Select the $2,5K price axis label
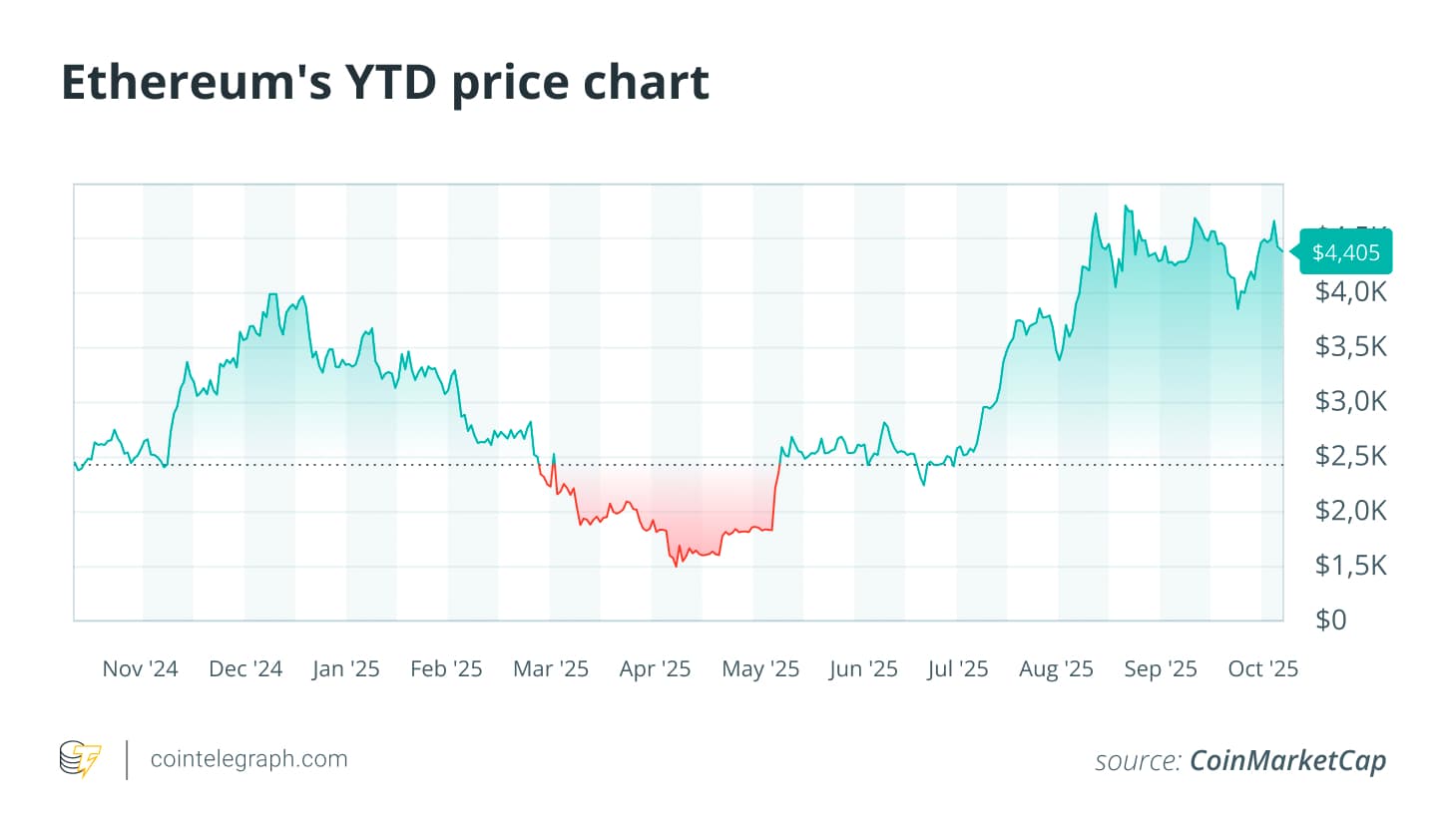The height and width of the screenshot is (840, 1447). [x=1350, y=456]
